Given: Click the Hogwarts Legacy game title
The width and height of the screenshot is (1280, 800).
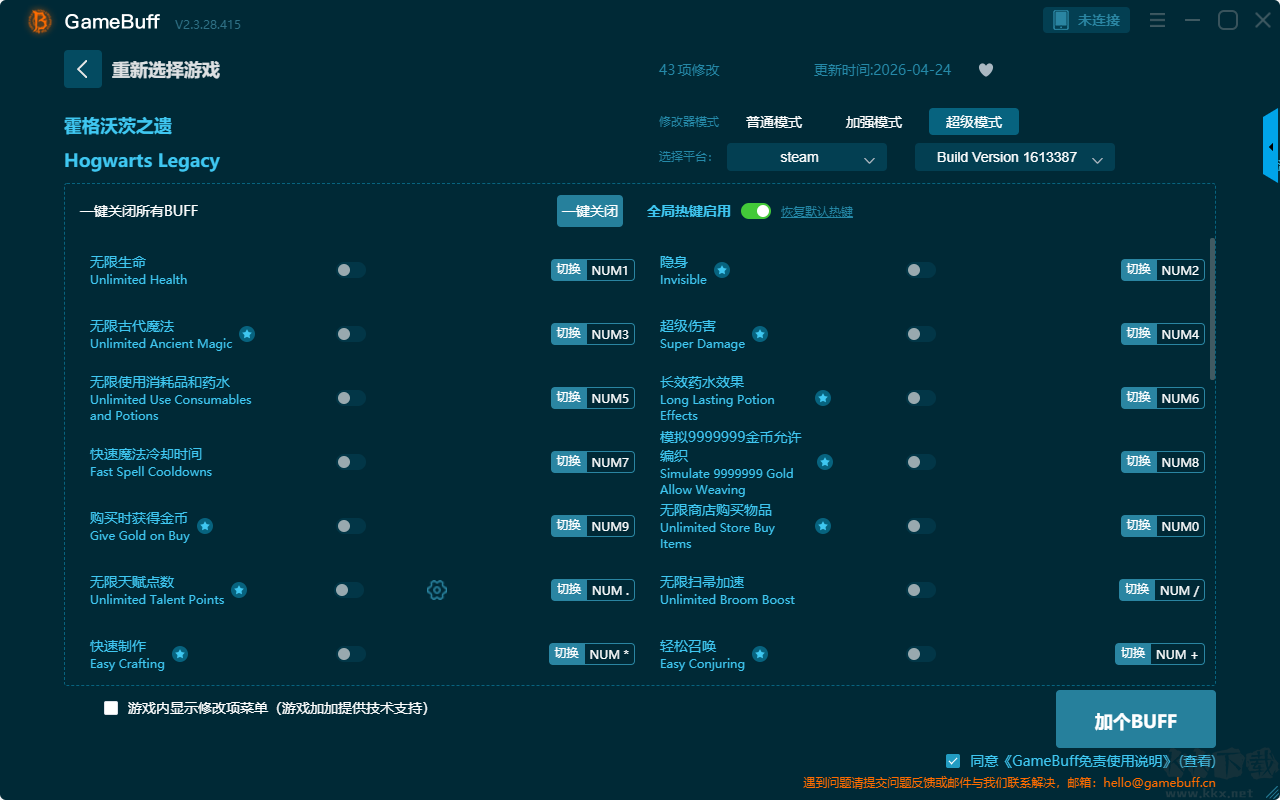Looking at the screenshot, I should 142,161.
